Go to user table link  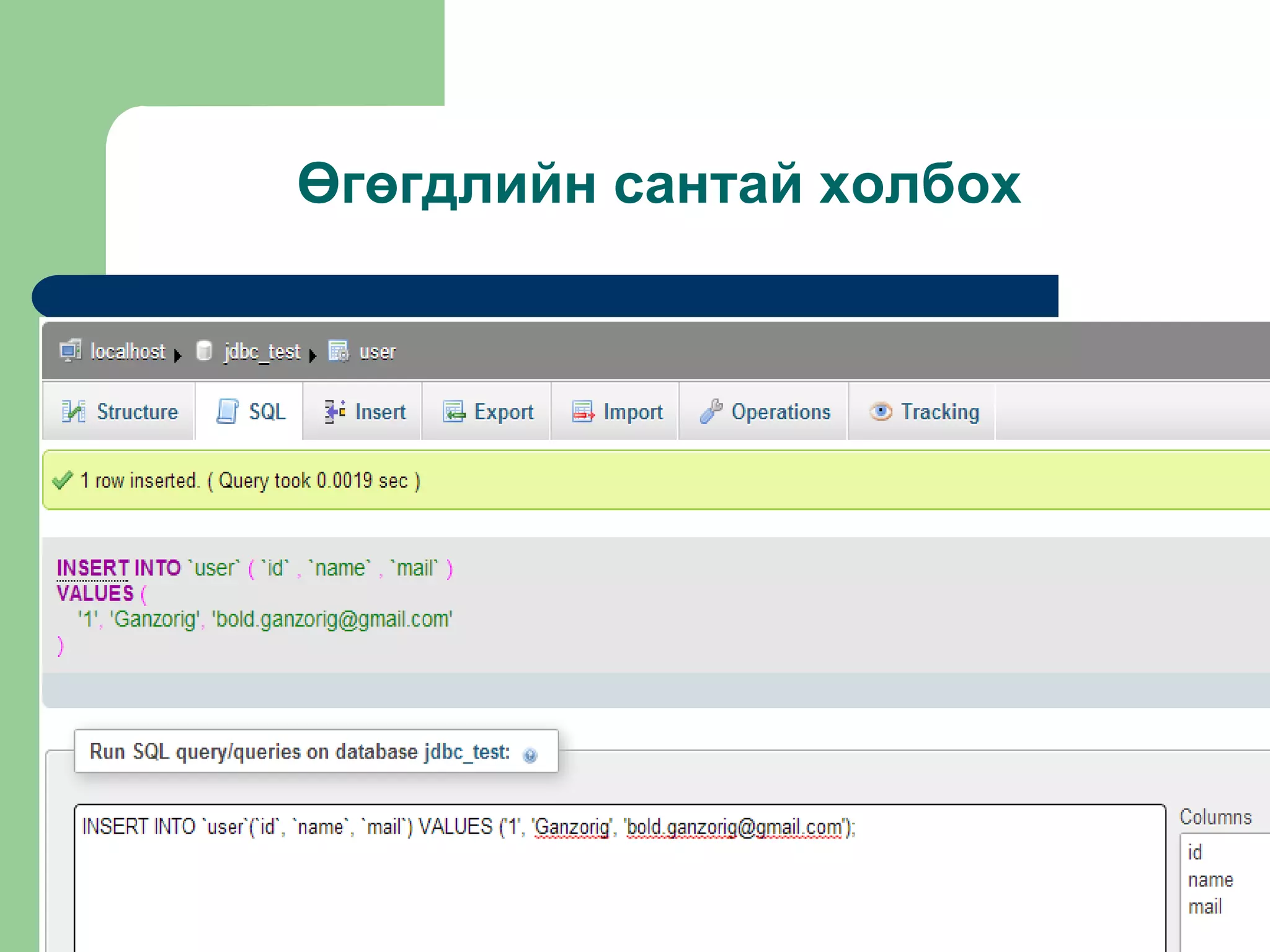tap(377, 352)
